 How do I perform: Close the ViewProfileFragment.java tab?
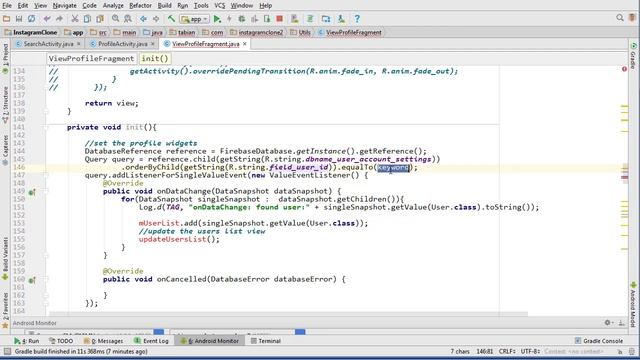245,44
